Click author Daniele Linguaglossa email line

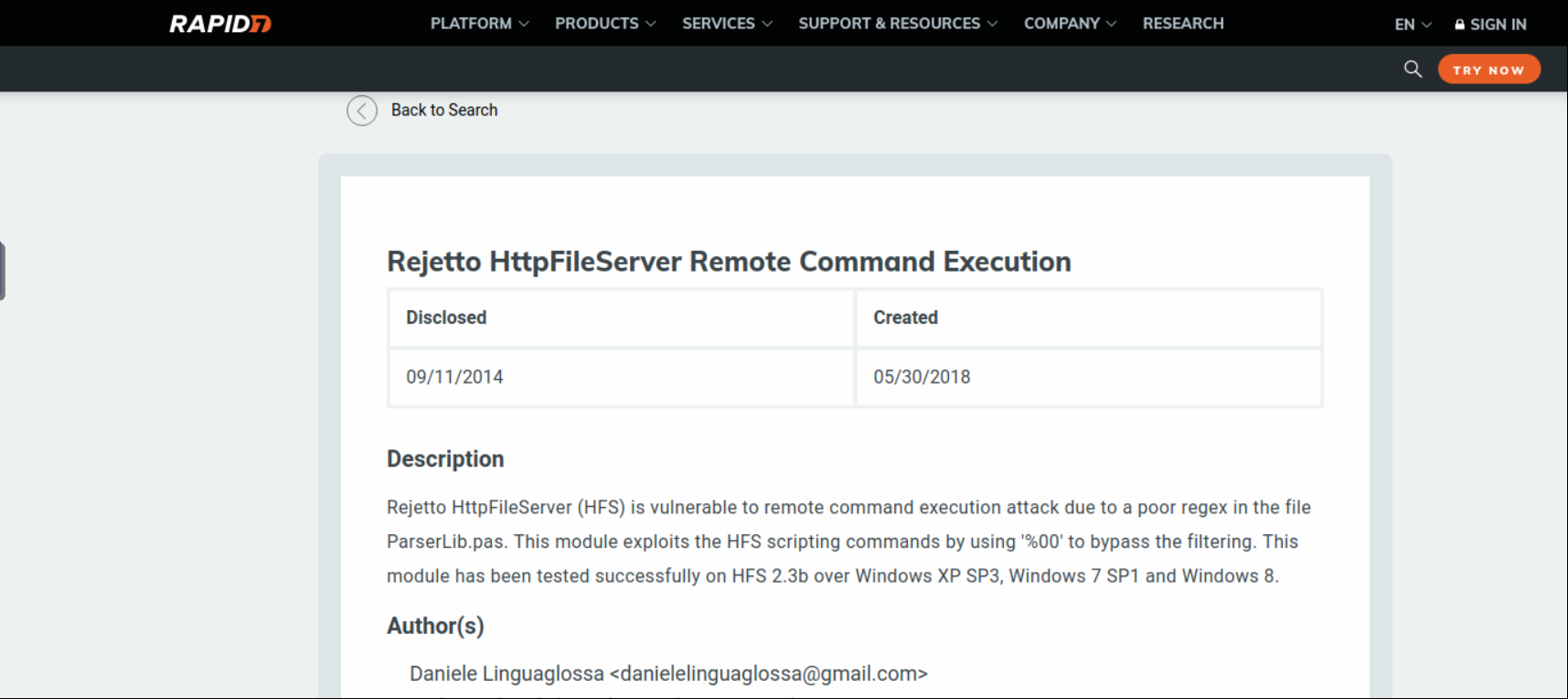pyautogui.click(x=668, y=674)
